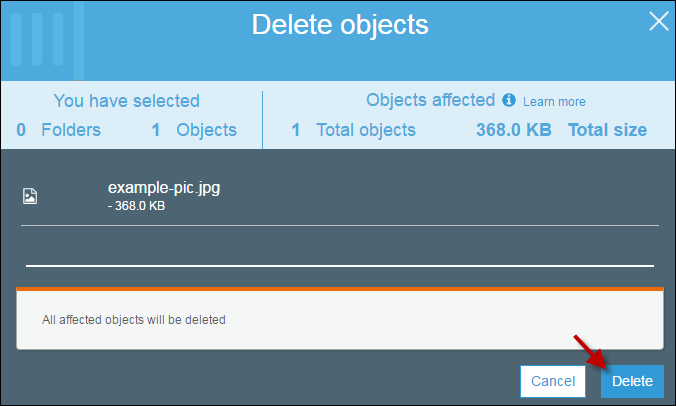This screenshot has width=676, height=406.
Task: Click the All affected objects will be deleted notice
Action: click(134, 320)
